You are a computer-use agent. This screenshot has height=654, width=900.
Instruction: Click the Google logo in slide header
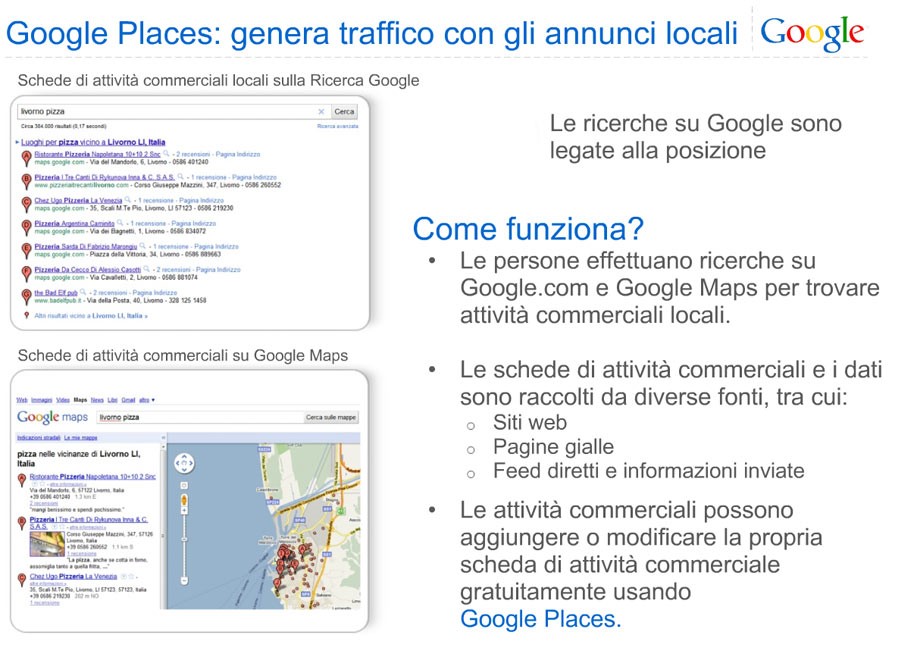click(812, 33)
